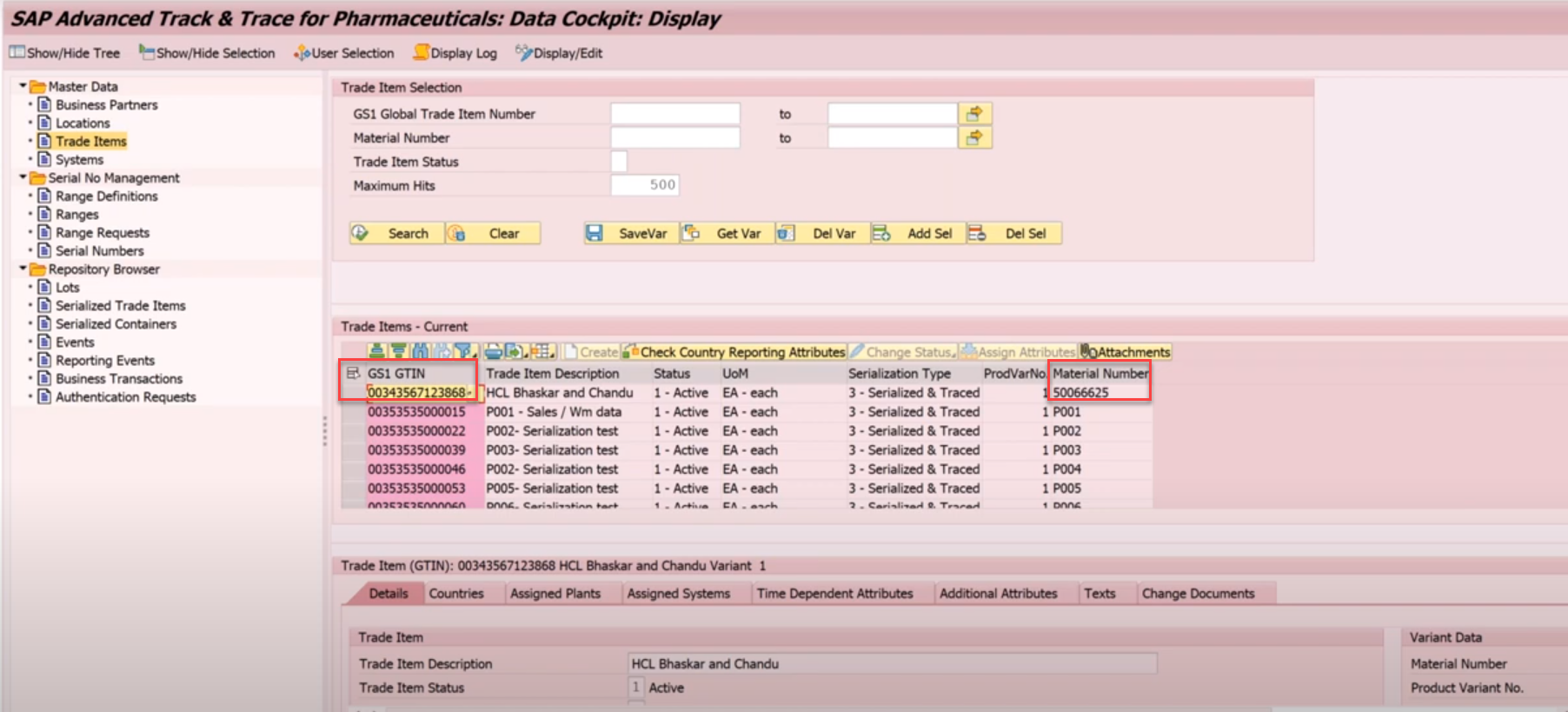Click the Maximum Hits field showing 500
Image resolution: width=1568 pixels, height=712 pixels.
(x=645, y=185)
